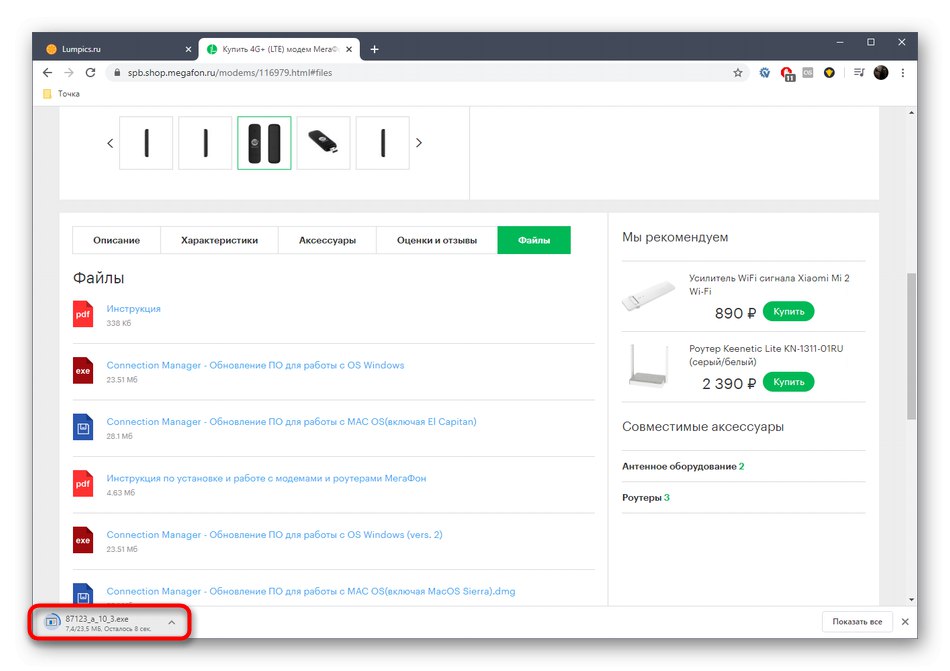The height and width of the screenshot is (671, 950).
Task: Click the gray extension icon in toolbar
Action: pos(808,73)
